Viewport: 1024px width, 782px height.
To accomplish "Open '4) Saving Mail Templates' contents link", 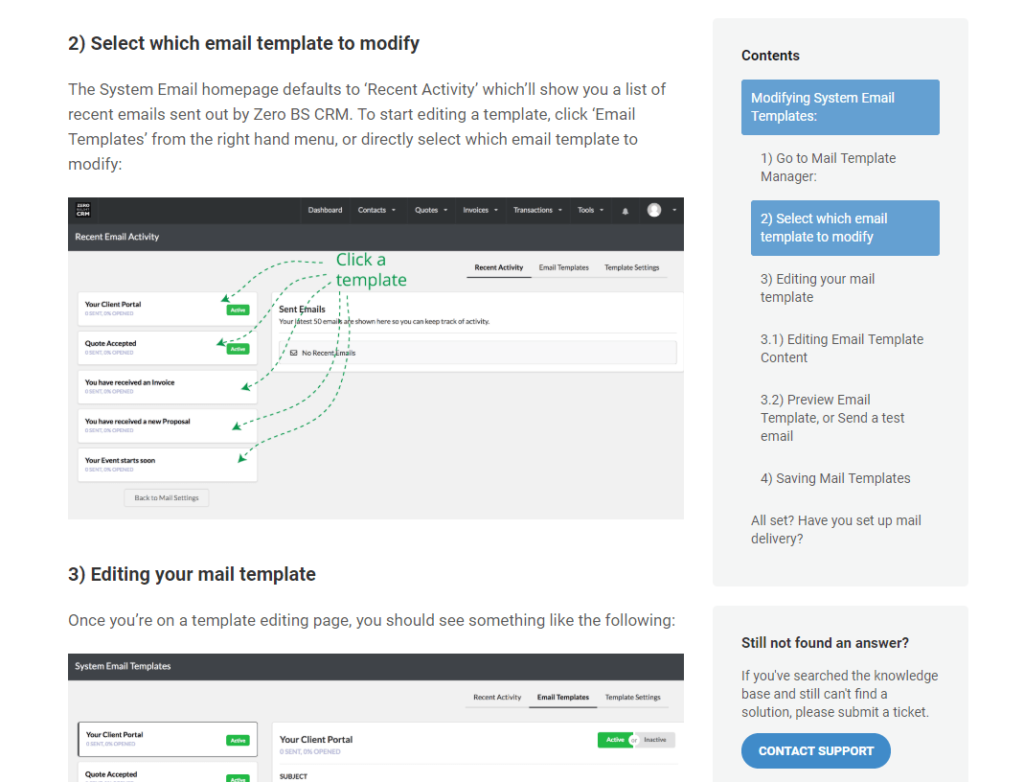I will (x=835, y=478).
